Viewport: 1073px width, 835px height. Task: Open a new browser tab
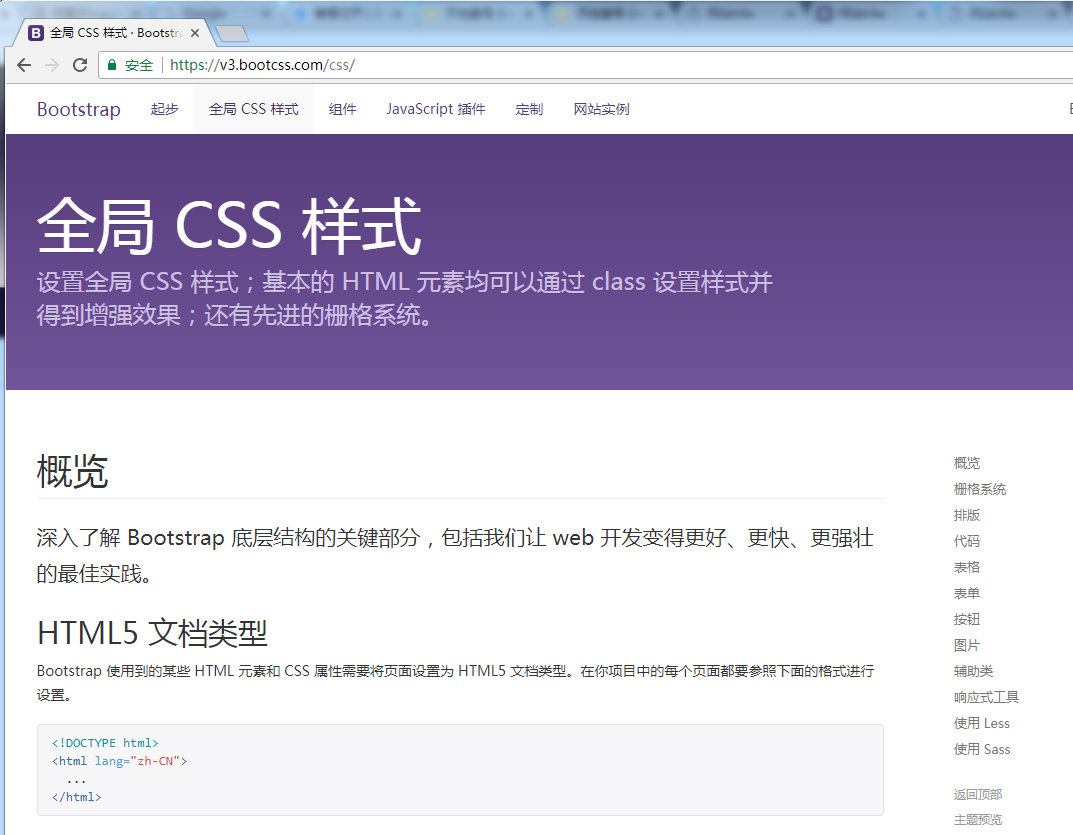[x=232, y=32]
